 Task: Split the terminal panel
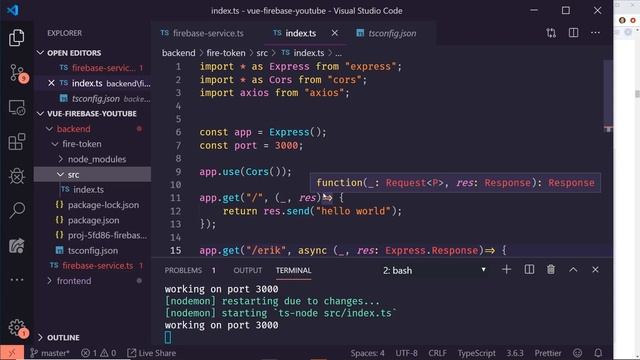pyautogui.click(x=529, y=270)
